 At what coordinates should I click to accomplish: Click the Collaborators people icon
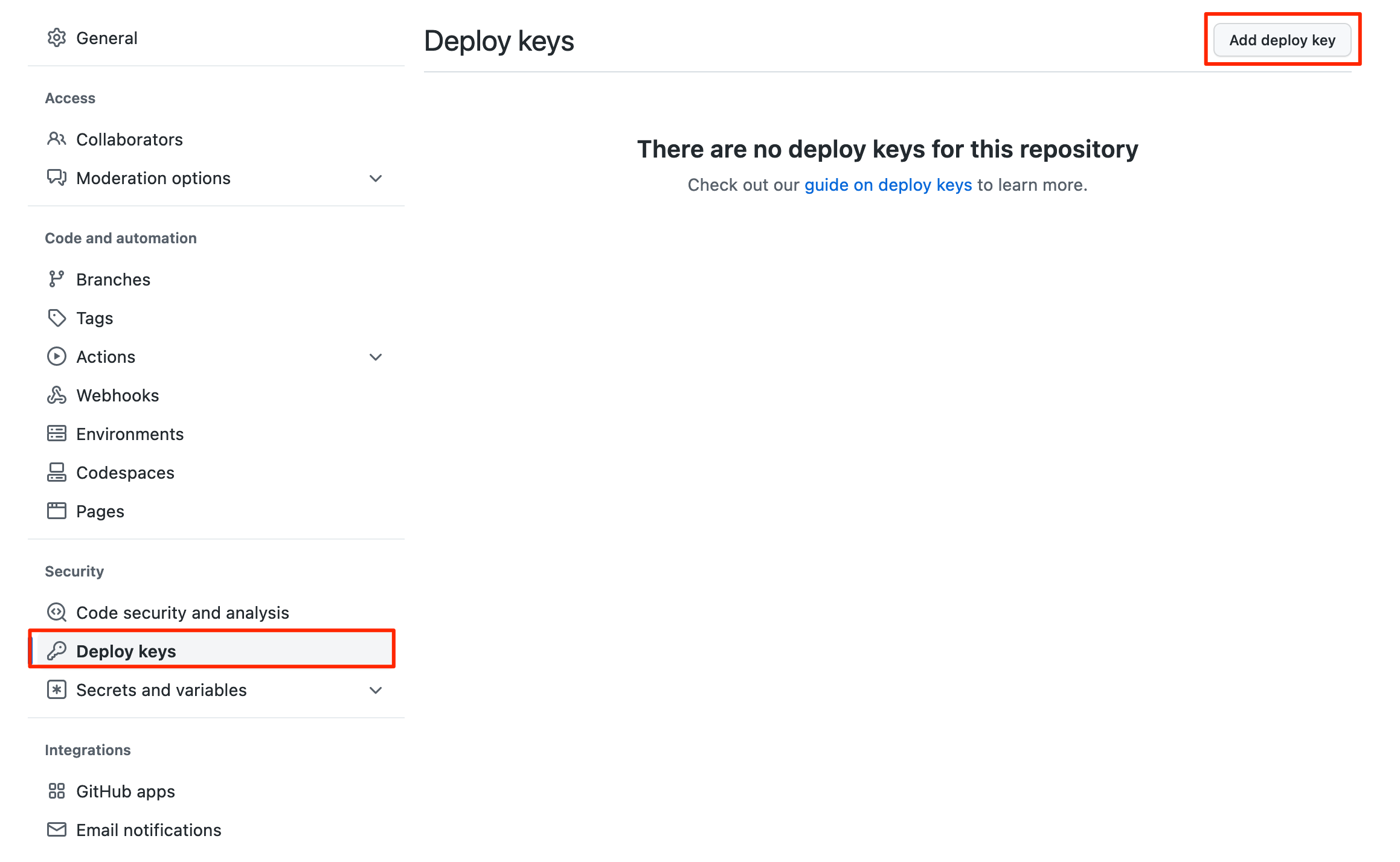56,139
